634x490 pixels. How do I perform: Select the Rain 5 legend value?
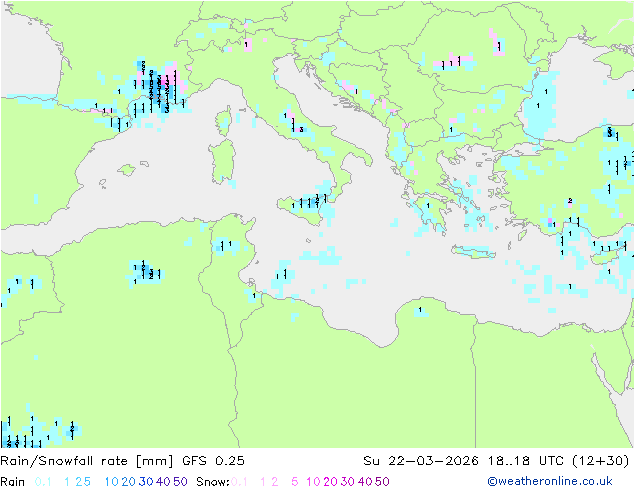(87, 482)
